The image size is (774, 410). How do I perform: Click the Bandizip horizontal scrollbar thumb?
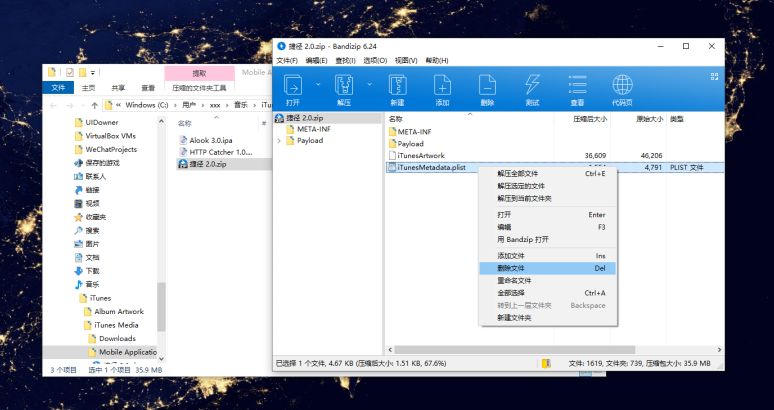pyautogui.click(x=514, y=349)
